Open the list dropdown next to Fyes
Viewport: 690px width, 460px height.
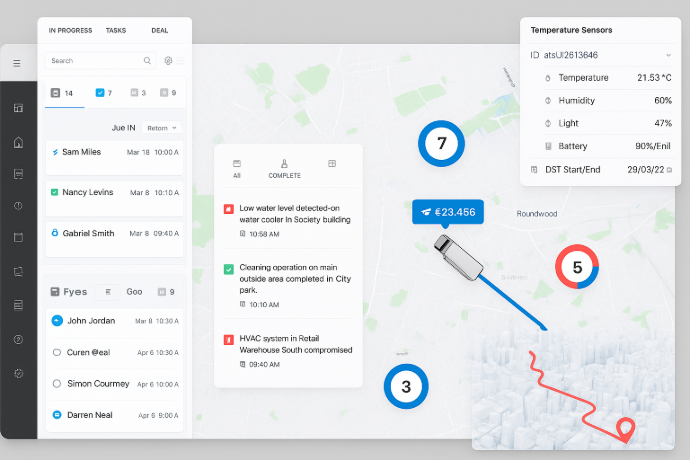(108, 292)
